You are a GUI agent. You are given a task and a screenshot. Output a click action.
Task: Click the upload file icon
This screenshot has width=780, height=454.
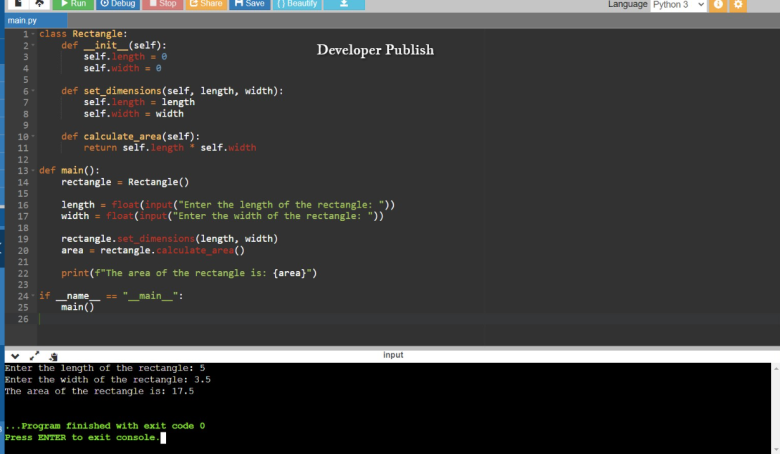point(39,4)
